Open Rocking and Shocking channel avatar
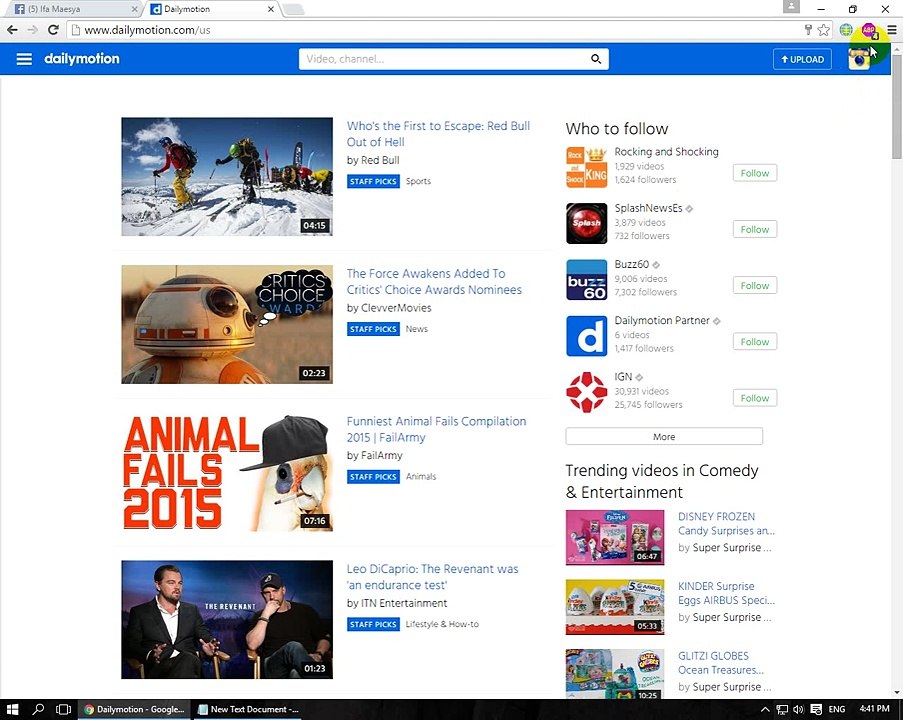The height and width of the screenshot is (720, 903). pos(586,167)
